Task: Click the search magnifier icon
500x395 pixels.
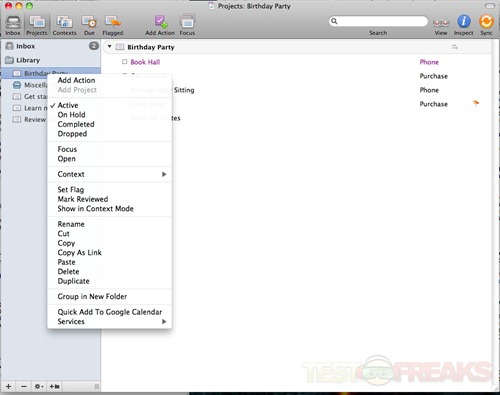Action: 334,21
